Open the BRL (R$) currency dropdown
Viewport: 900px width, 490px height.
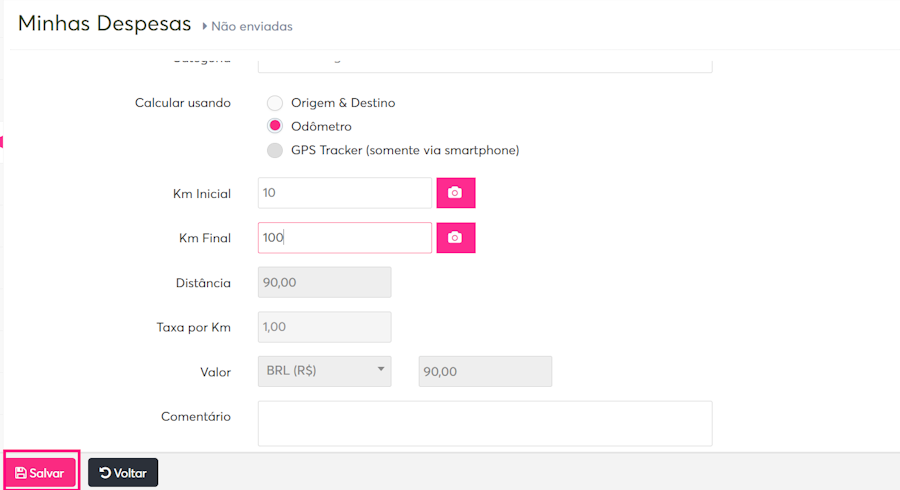point(324,371)
